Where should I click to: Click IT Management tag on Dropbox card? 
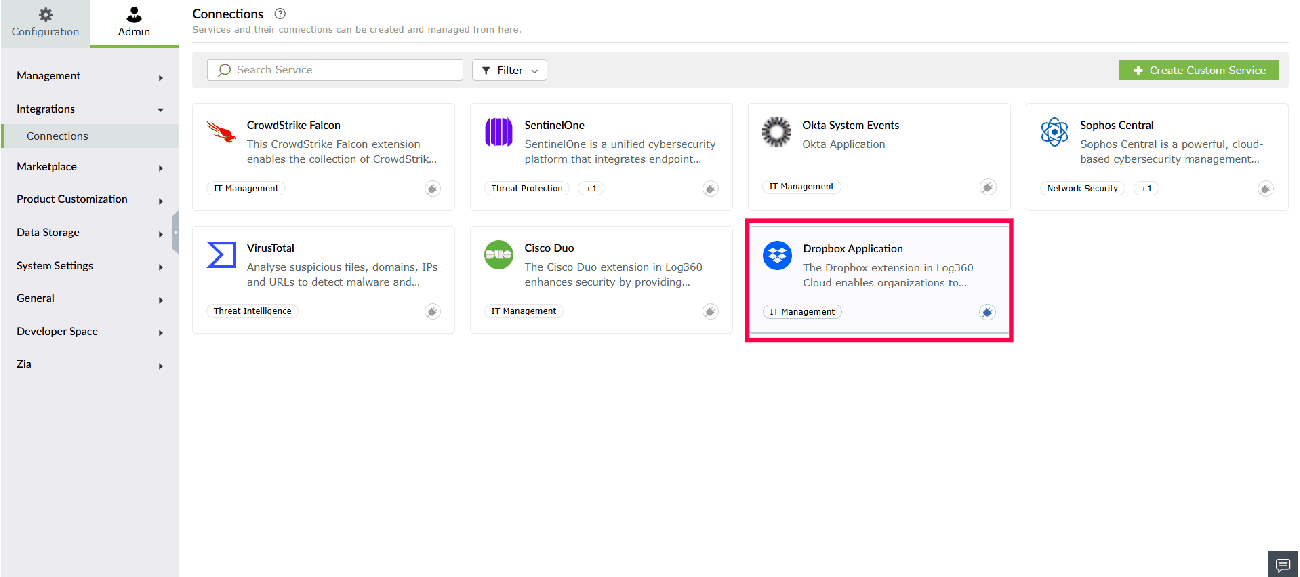click(802, 312)
